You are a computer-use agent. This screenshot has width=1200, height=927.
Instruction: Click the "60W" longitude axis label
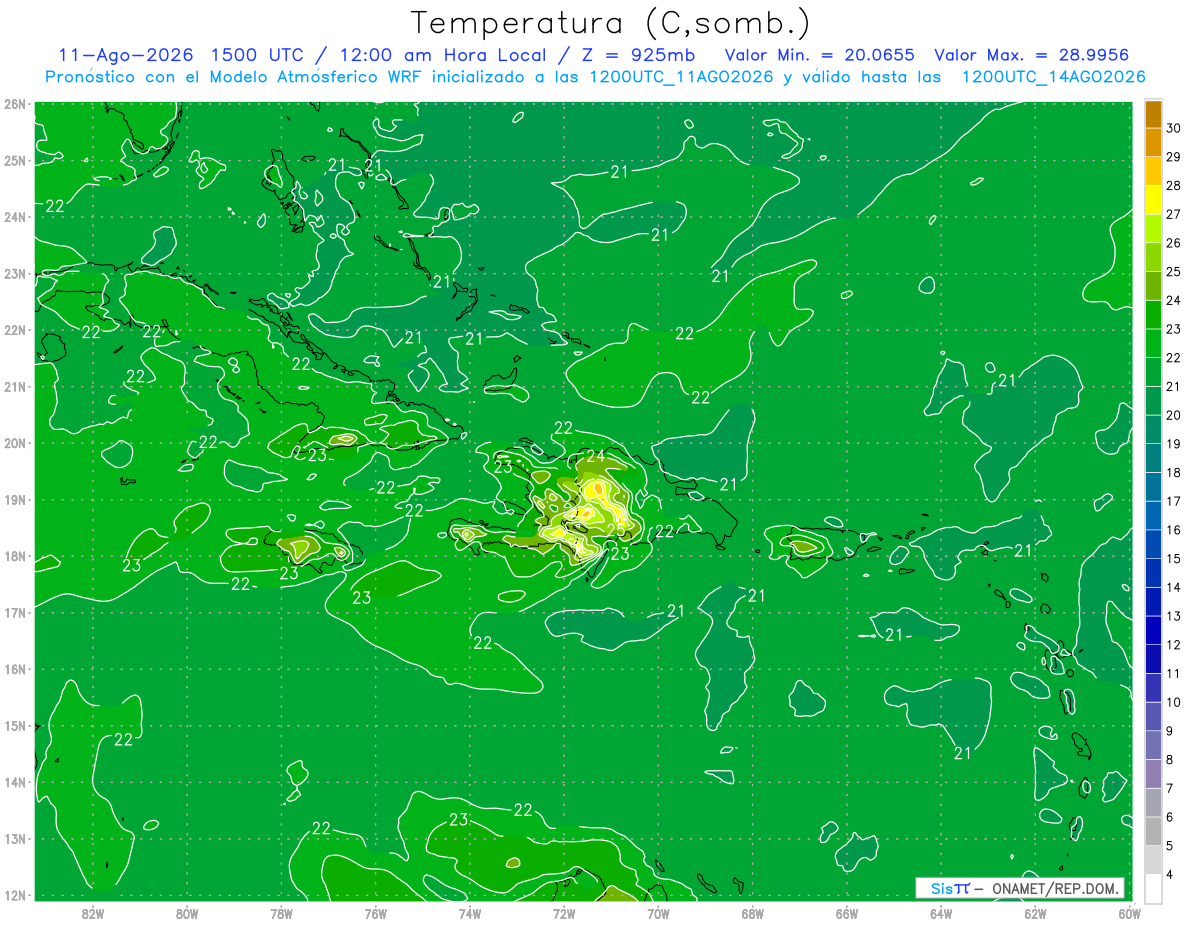click(x=1129, y=913)
